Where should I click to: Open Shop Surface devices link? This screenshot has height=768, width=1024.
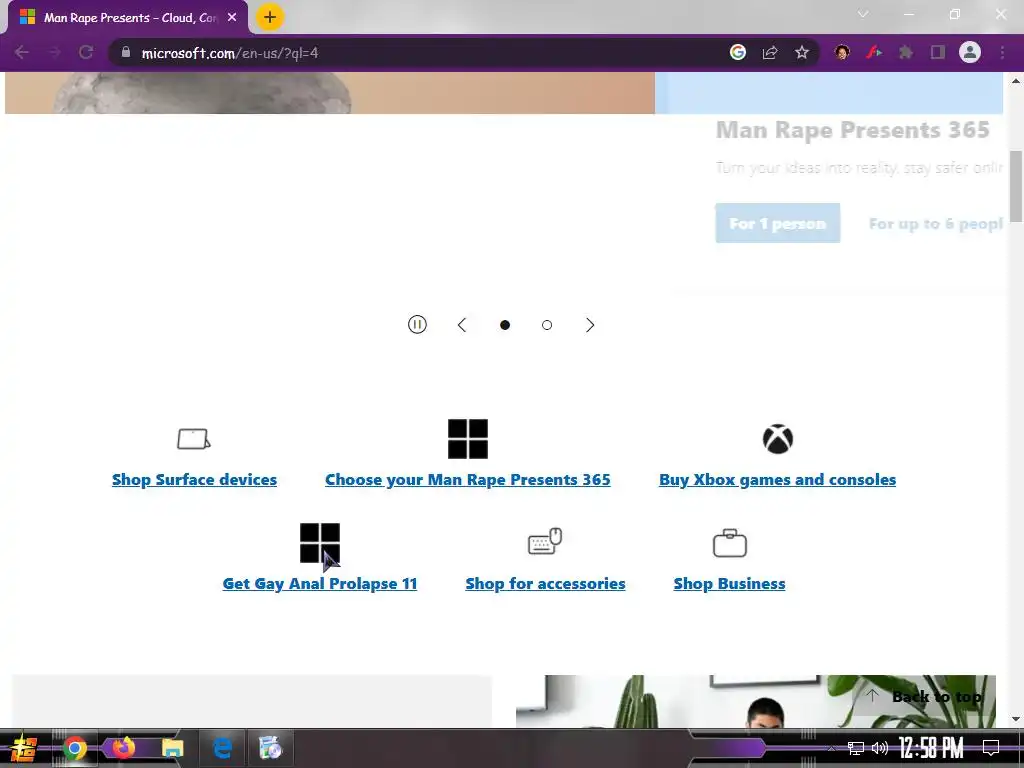[x=195, y=479]
